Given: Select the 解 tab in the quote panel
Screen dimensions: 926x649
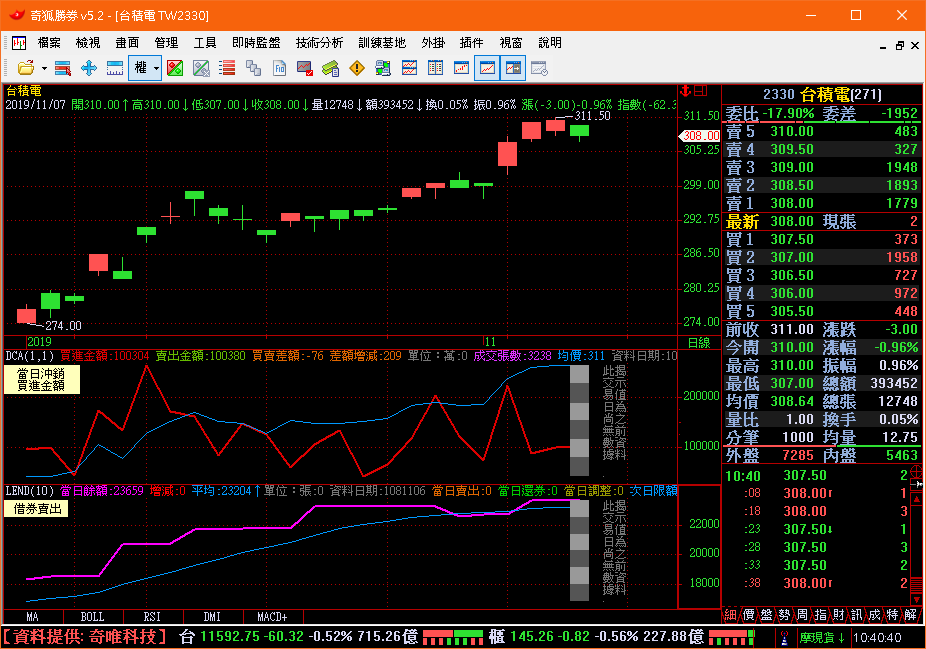Looking at the screenshot, I should [x=911, y=615].
